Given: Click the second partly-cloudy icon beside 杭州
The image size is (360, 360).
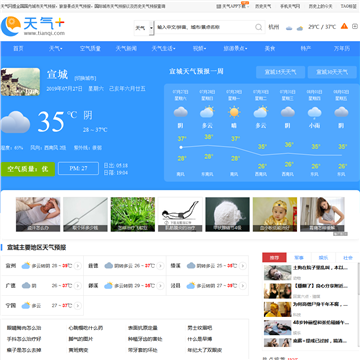Looking at the screenshot, I should pyautogui.click(x=300, y=28).
